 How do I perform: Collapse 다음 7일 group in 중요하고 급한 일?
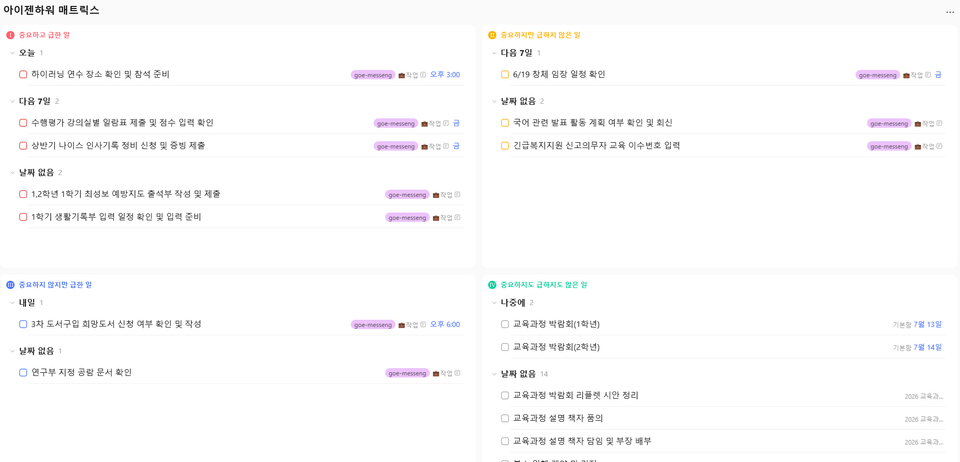(x=12, y=101)
